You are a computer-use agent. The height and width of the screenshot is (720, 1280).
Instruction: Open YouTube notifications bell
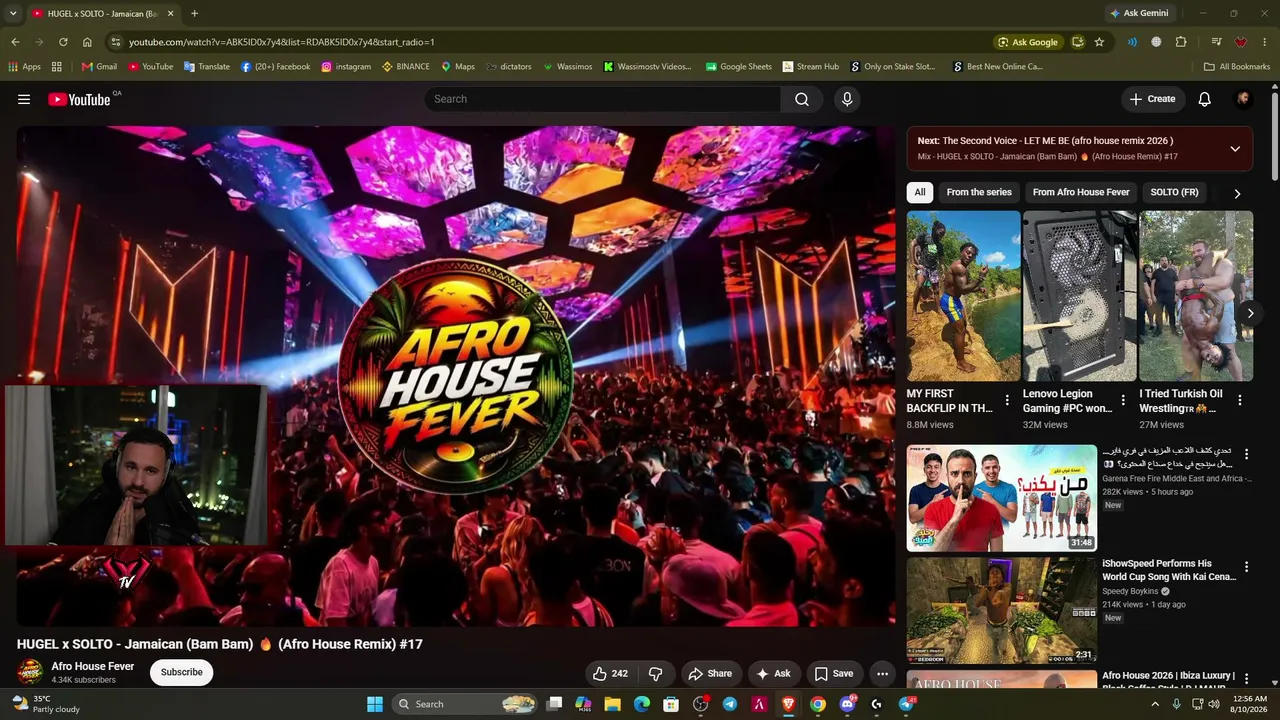click(x=1205, y=99)
